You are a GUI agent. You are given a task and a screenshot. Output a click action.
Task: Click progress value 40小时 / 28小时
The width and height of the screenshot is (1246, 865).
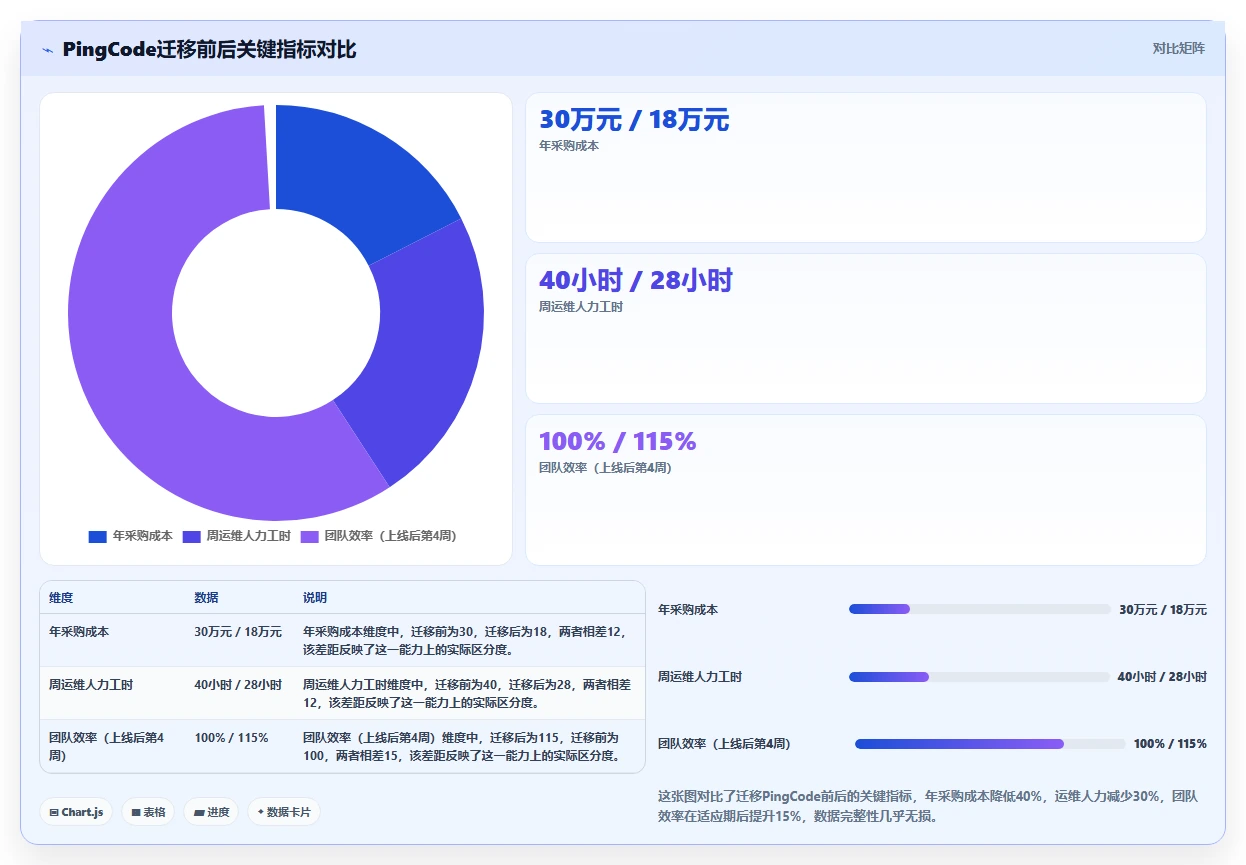1162,677
